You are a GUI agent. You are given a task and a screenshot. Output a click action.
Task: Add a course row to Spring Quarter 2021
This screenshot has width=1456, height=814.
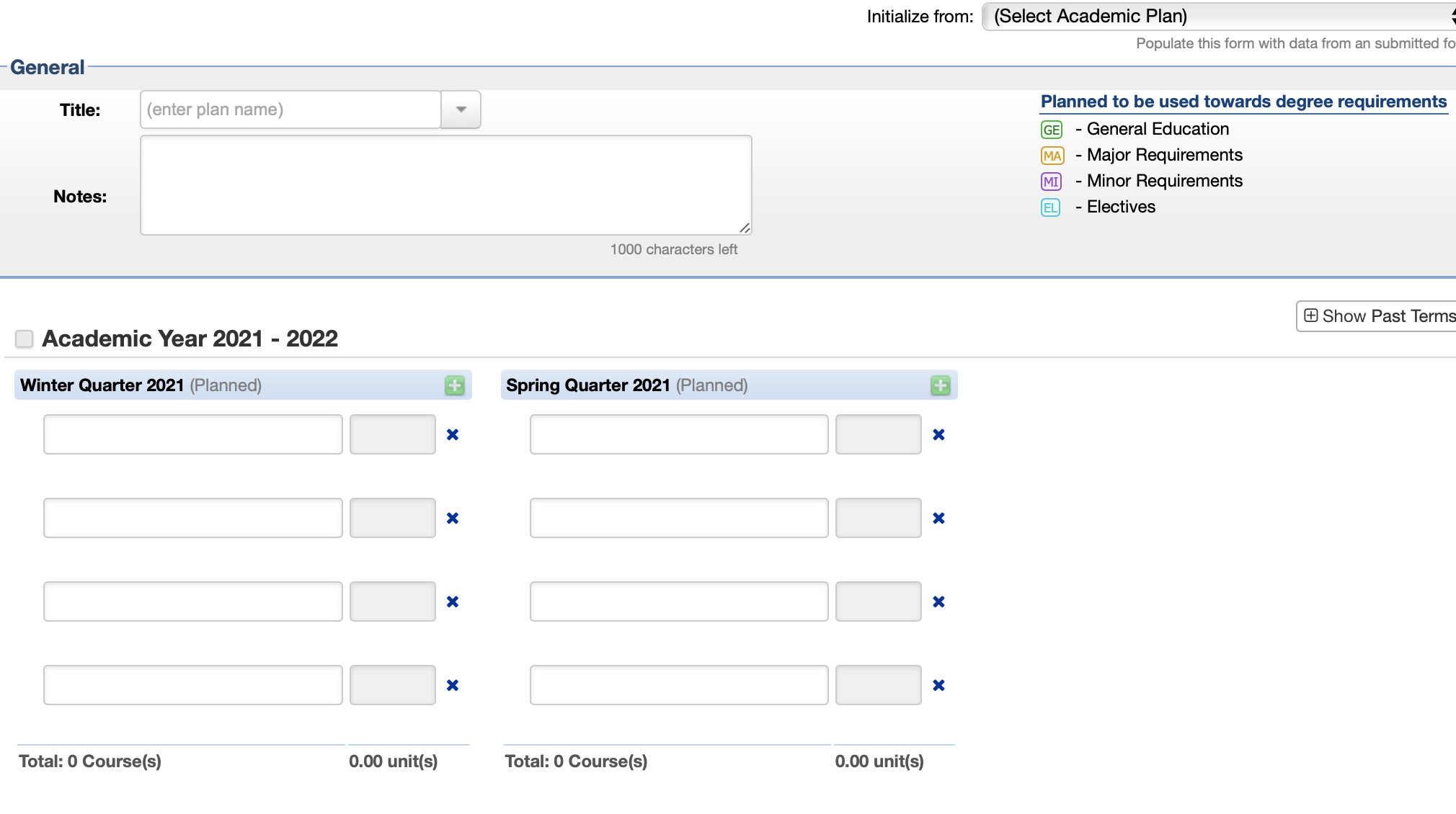tap(940, 385)
